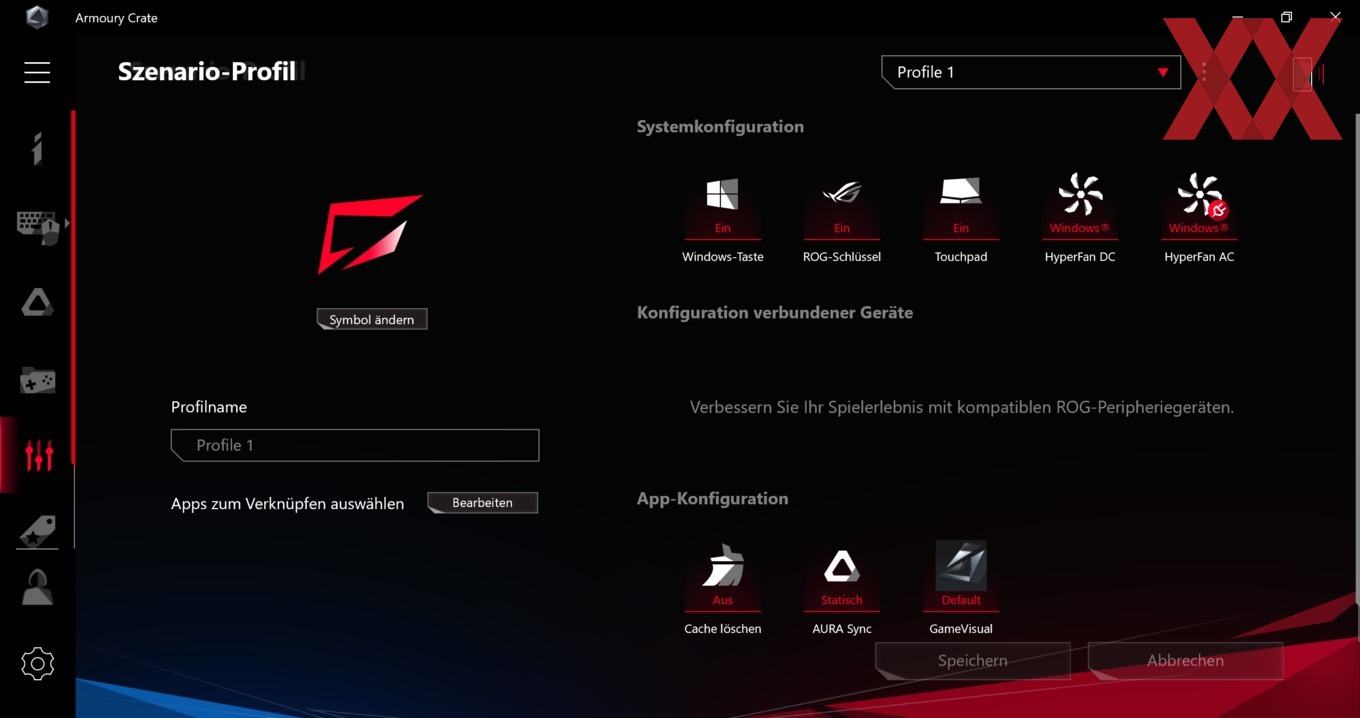Image resolution: width=1360 pixels, height=718 pixels.
Task: Click the Profilname label
Action: pyautogui.click(x=209, y=407)
